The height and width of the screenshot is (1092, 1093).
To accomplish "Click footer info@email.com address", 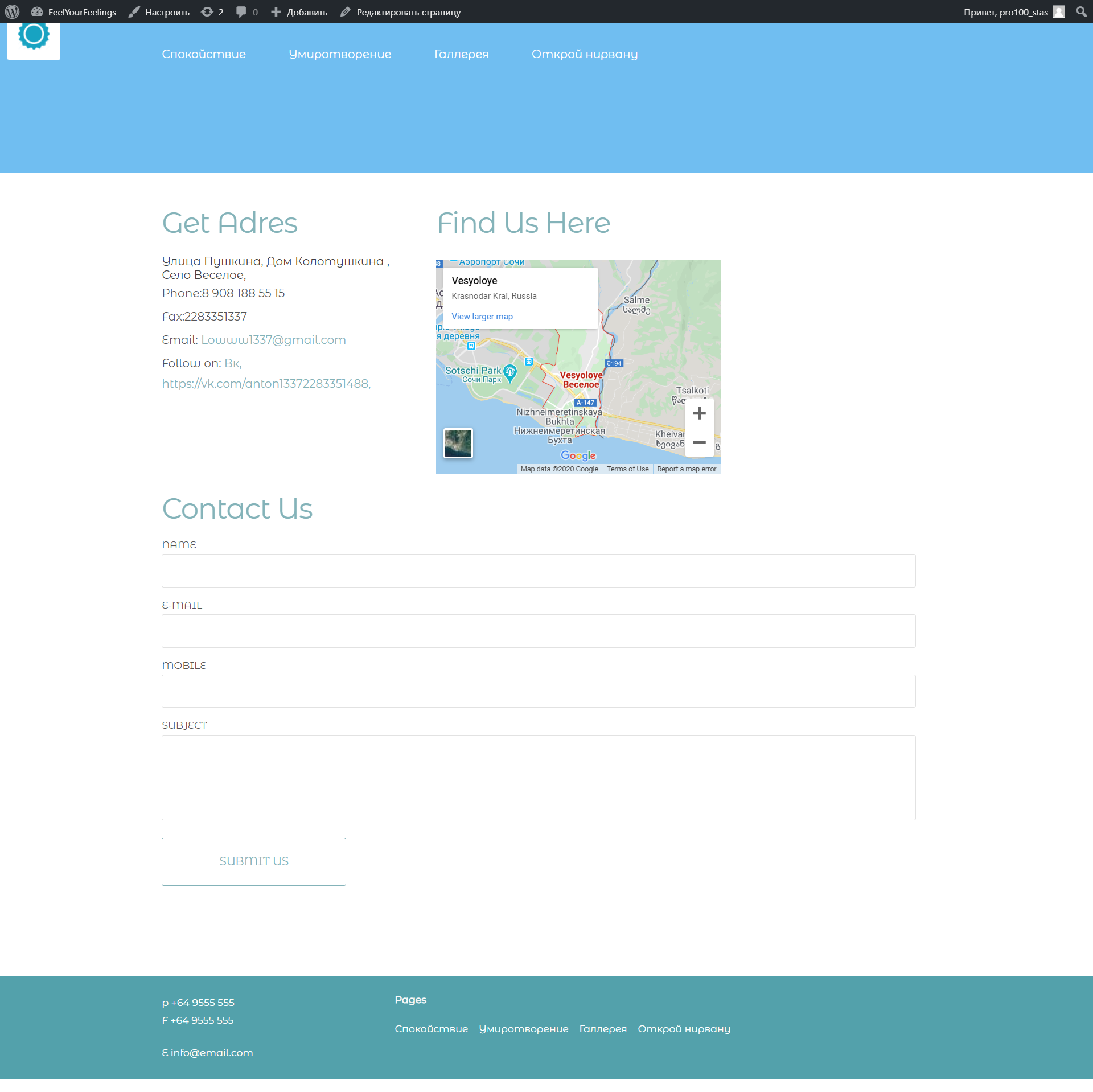I will (x=208, y=1053).
